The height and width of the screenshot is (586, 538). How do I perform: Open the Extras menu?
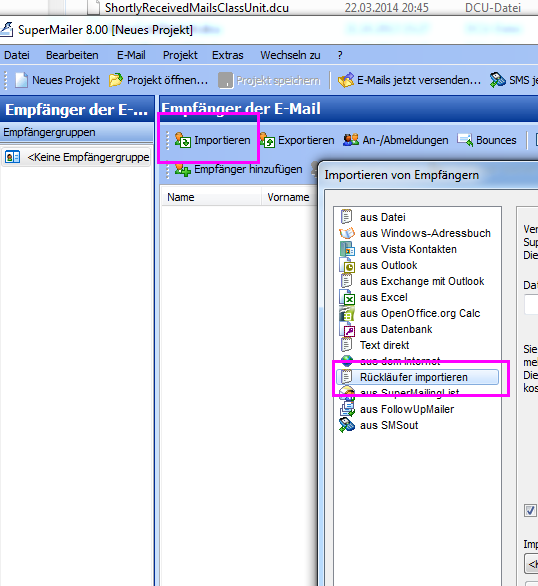(x=228, y=55)
